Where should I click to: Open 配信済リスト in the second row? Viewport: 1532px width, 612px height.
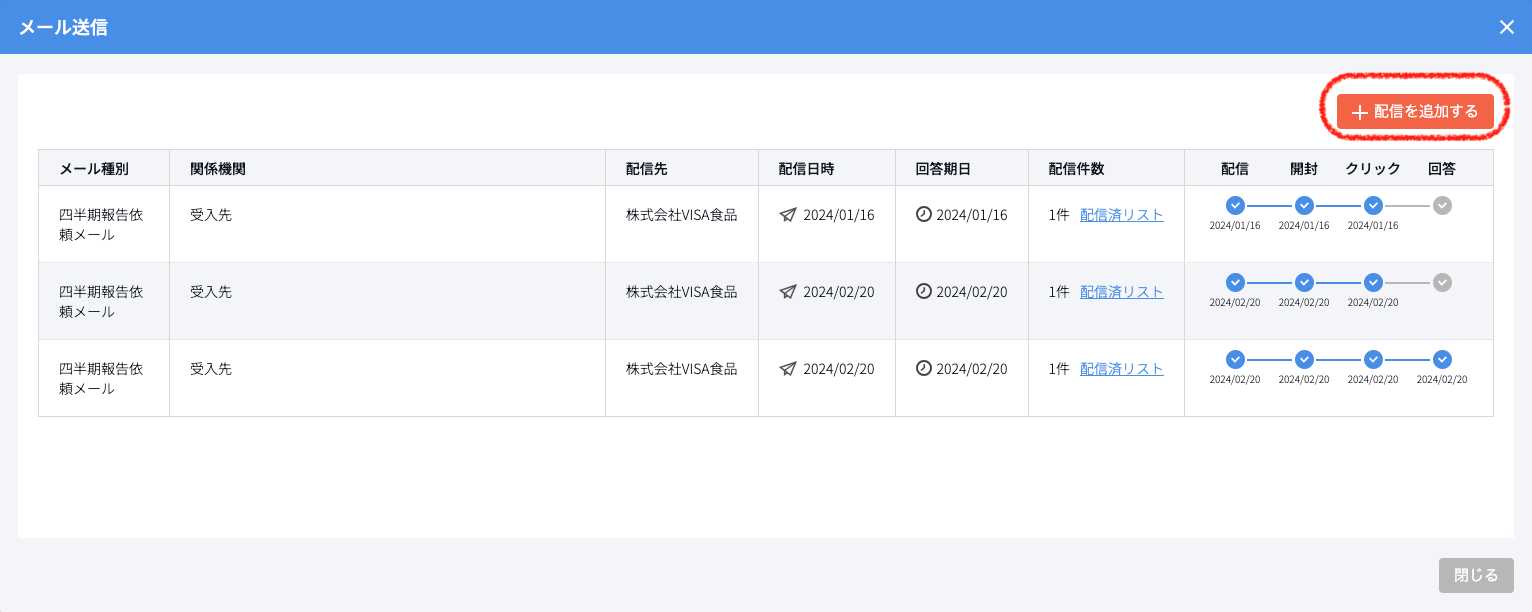point(1121,292)
